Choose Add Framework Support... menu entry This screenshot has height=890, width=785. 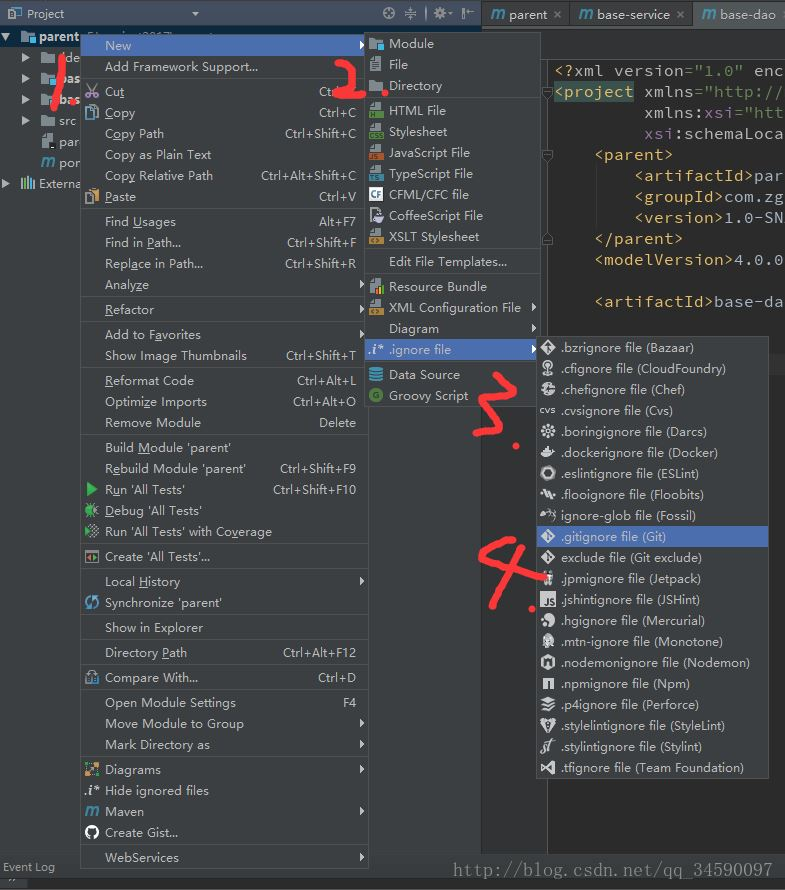click(x=224, y=66)
